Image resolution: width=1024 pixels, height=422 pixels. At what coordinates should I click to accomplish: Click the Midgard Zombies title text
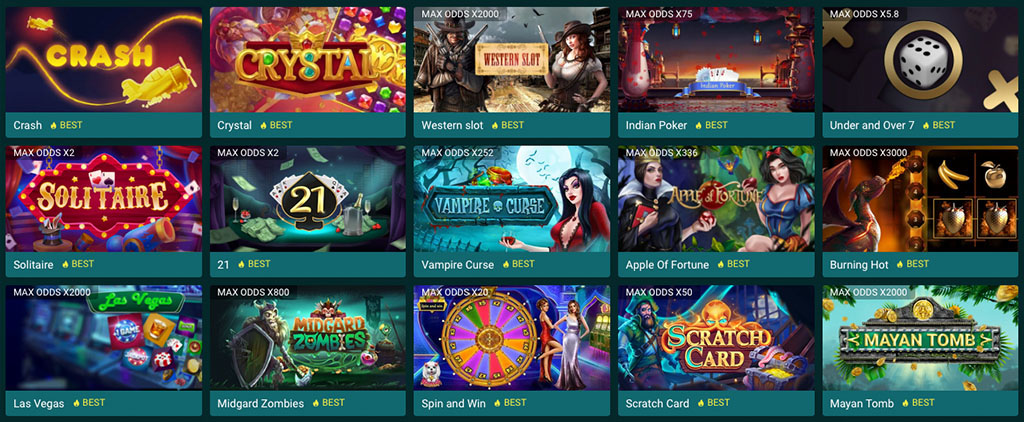[261, 404]
